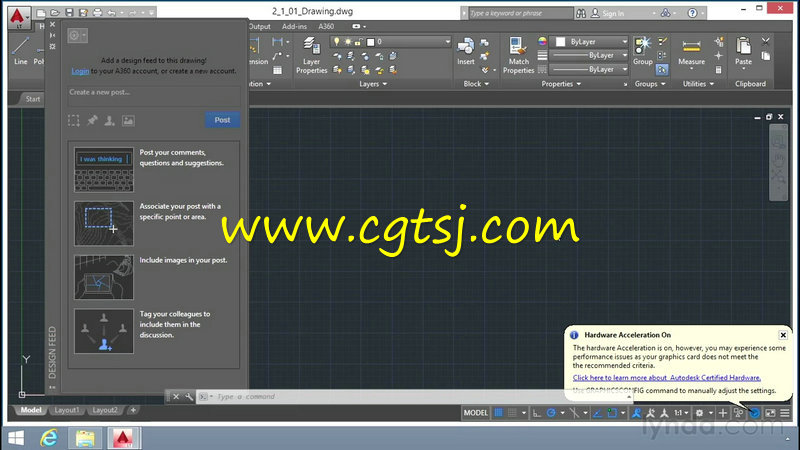
Task: Click the Clean Screen icon in status bar
Action: click(770, 413)
